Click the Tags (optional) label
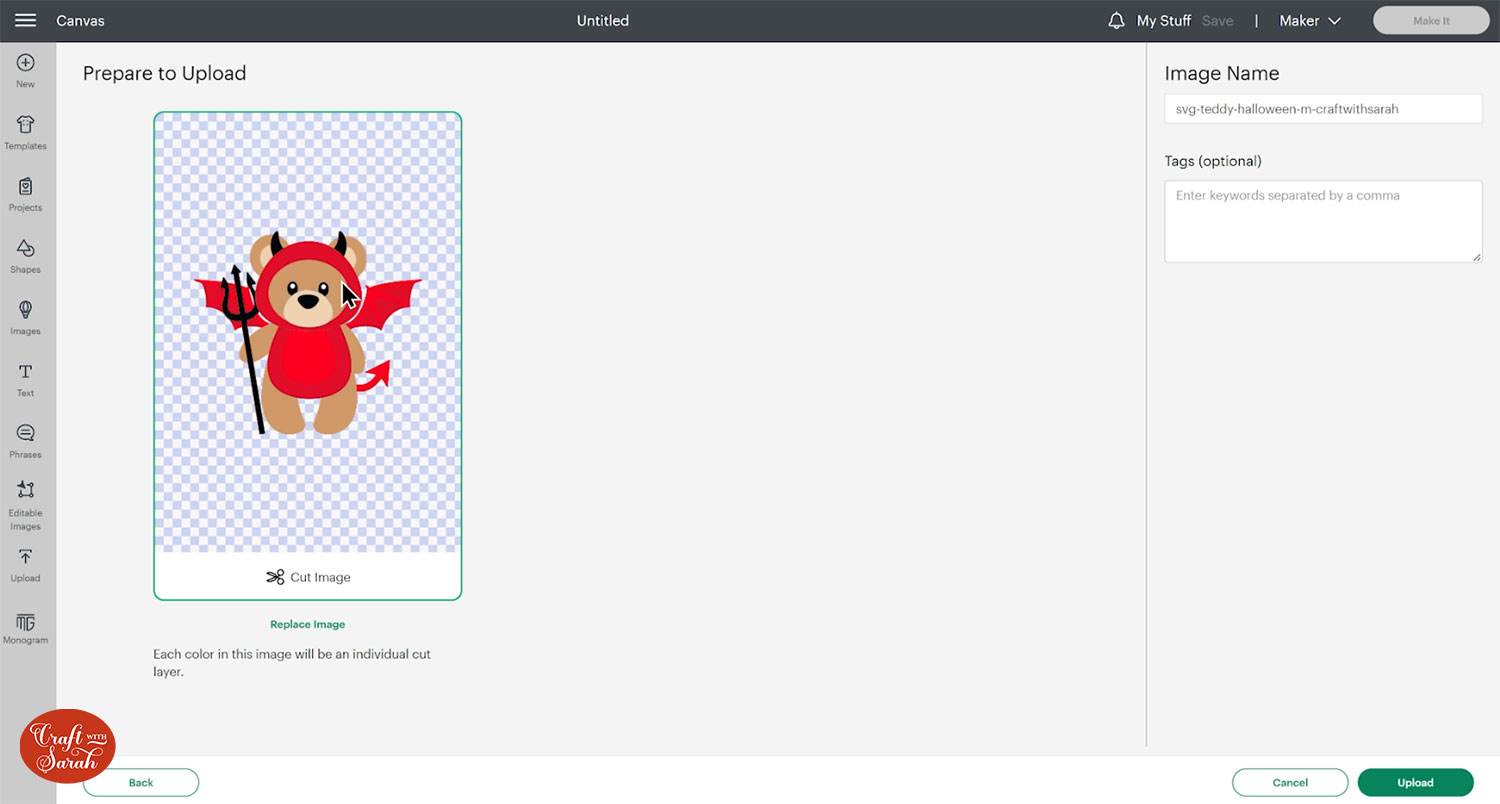1500x804 pixels. (x=1213, y=161)
